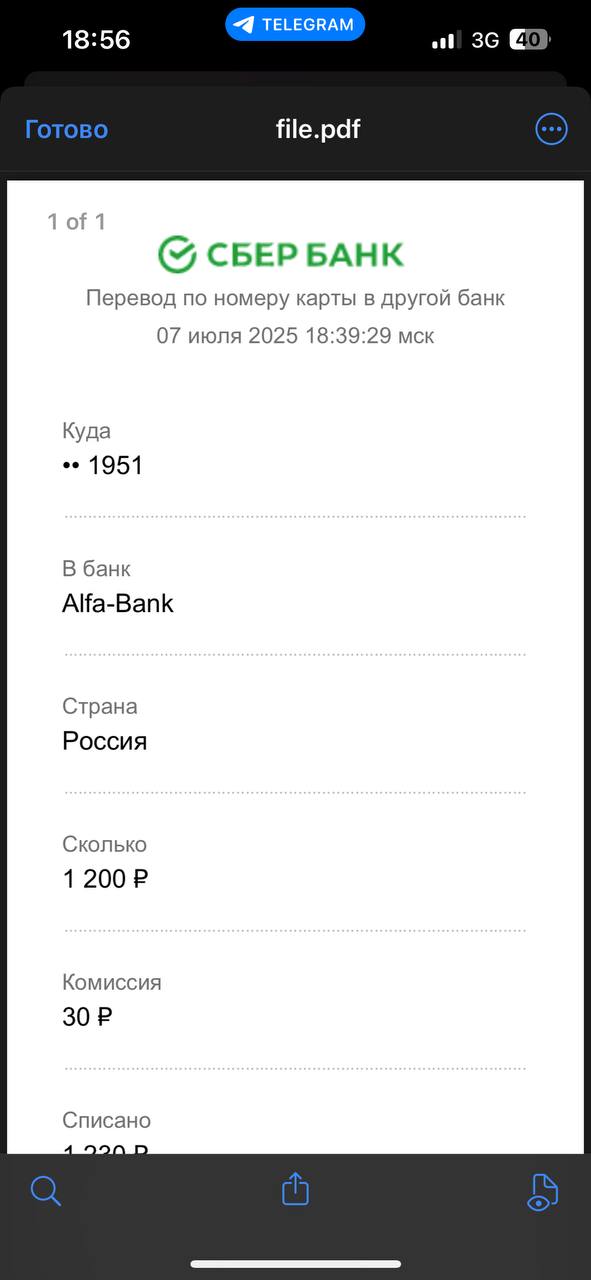
Task: Return to Telegram via status pill
Action: tap(295, 25)
